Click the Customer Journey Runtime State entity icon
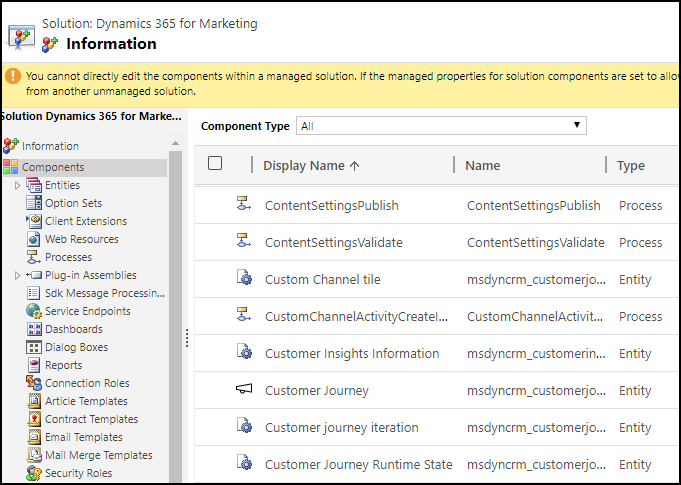 244,462
